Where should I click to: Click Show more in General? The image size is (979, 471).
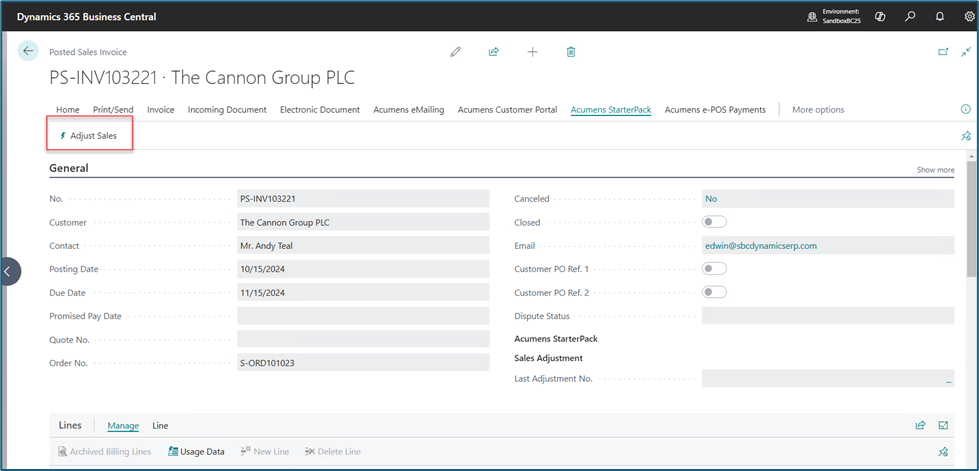935,170
